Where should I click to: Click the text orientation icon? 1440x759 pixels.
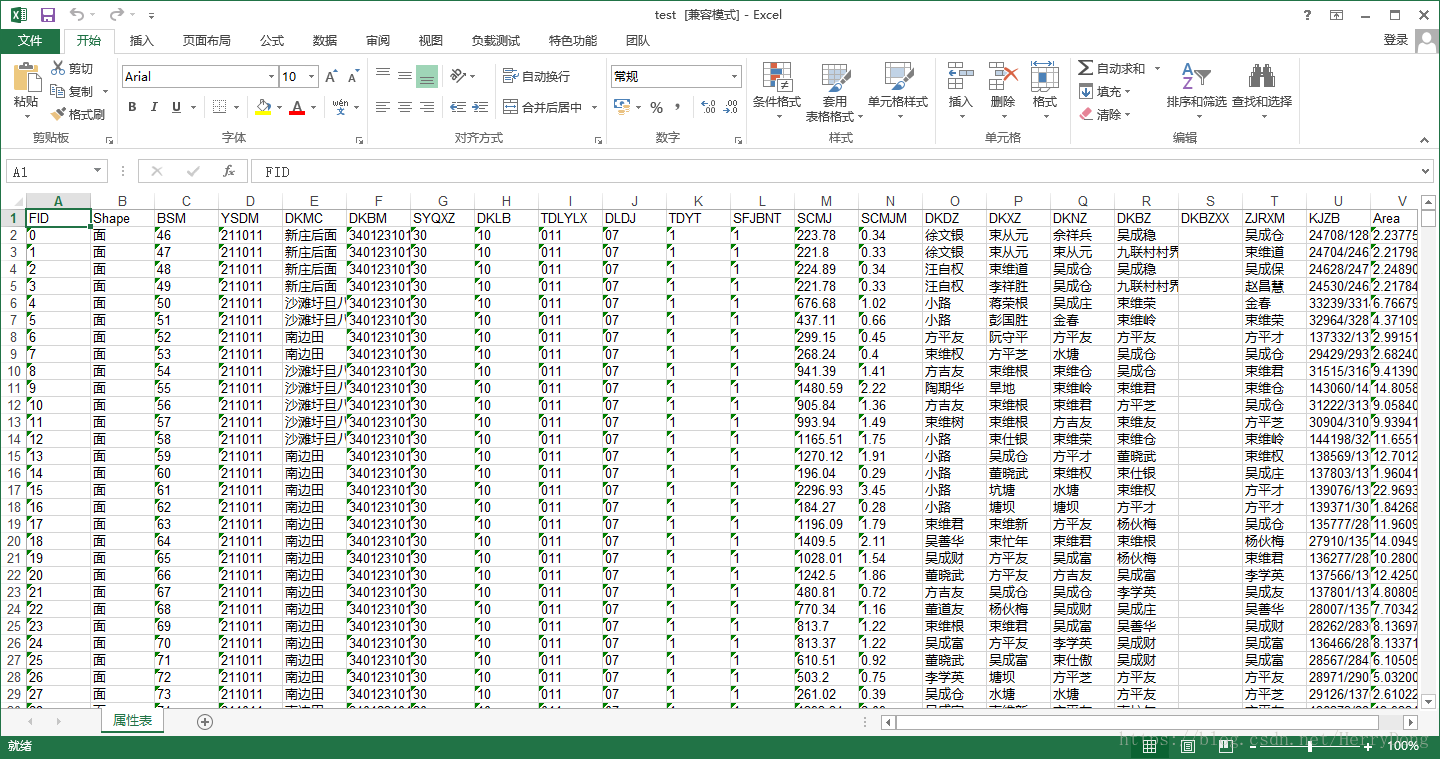click(x=457, y=76)
